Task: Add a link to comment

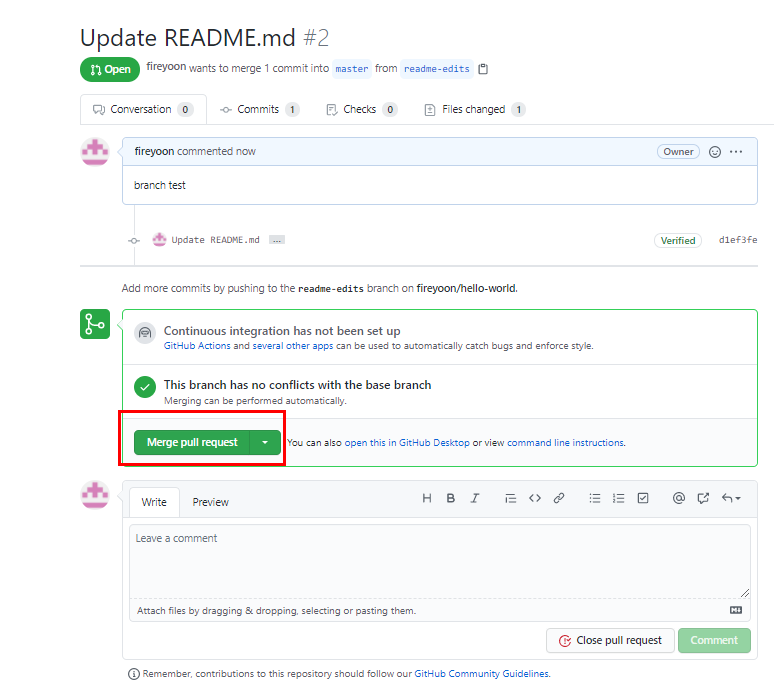Action: (x=559, y=498)
